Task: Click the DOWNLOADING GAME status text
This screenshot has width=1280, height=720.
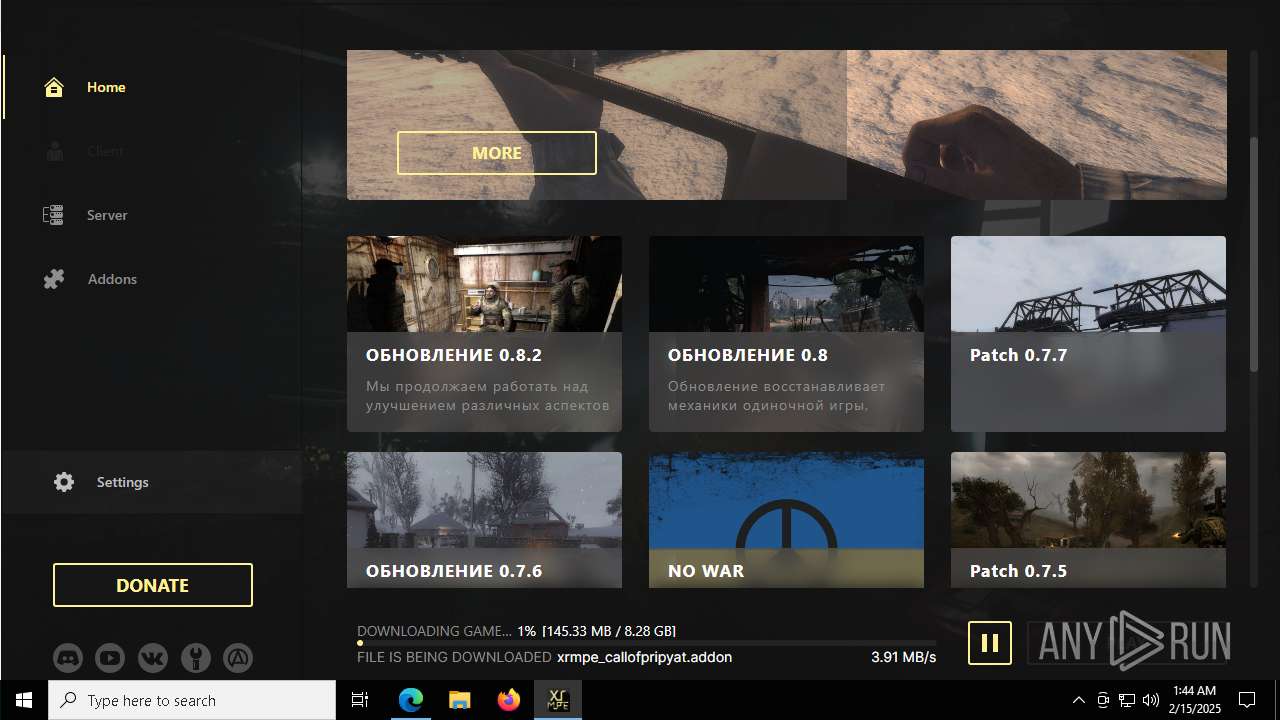Action: [x=434, y=631]
